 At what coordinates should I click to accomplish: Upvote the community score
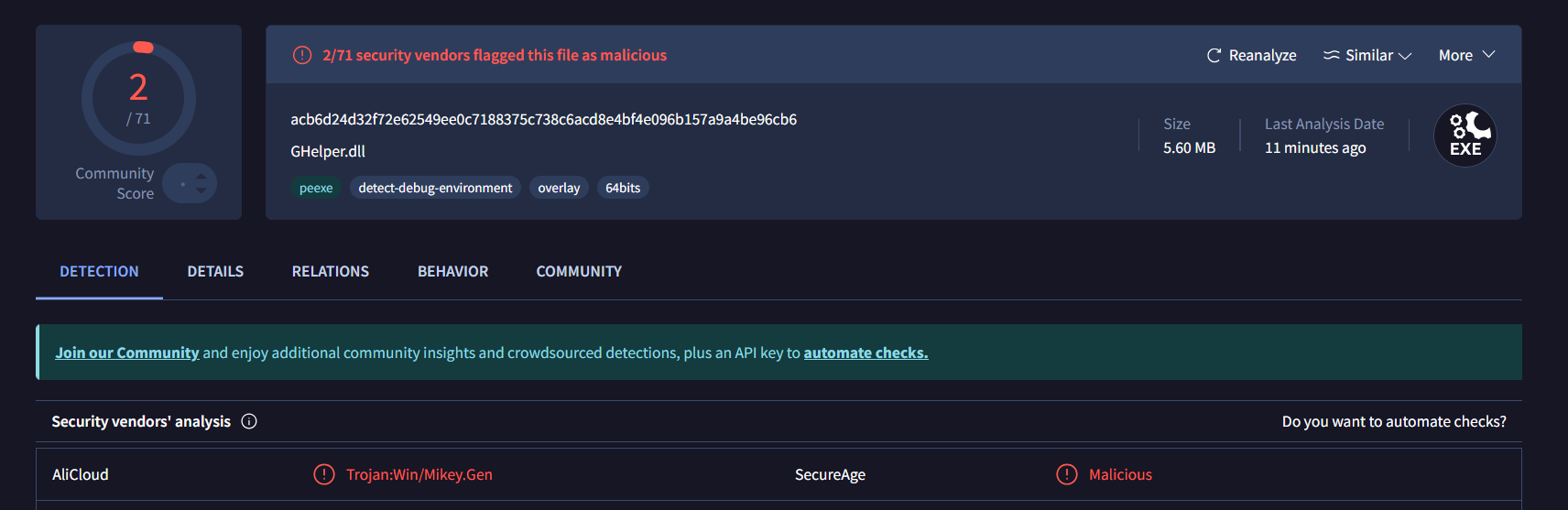pyautogui.click(x=201, y=176)
